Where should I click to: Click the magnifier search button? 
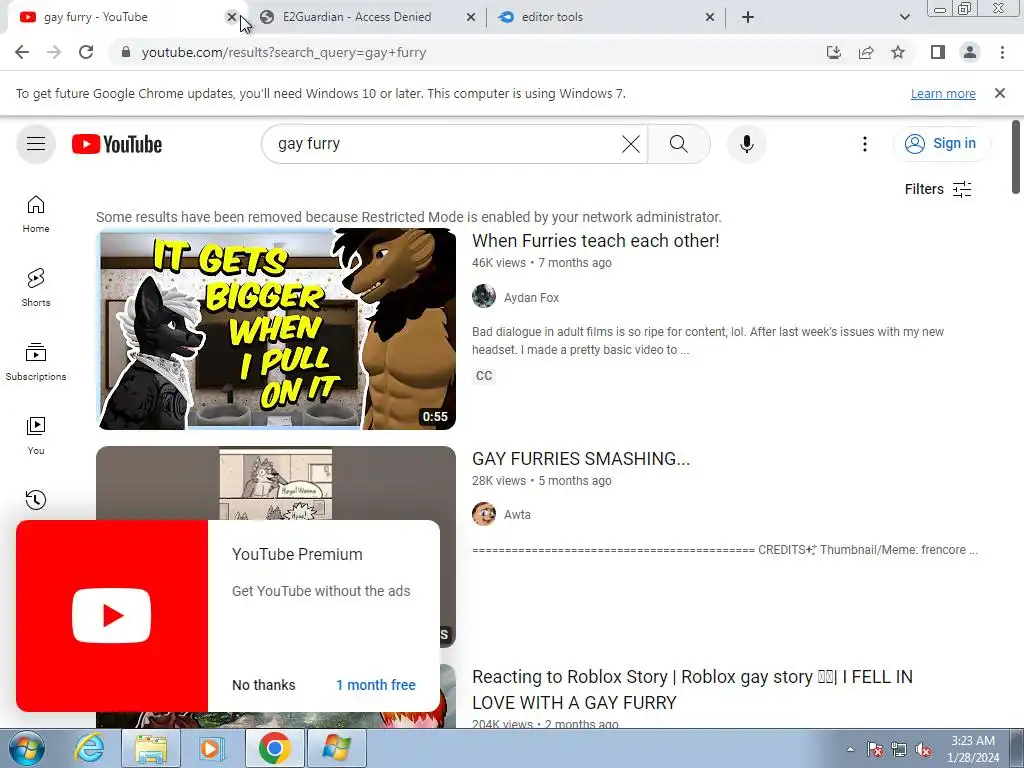tap(679, 144)
